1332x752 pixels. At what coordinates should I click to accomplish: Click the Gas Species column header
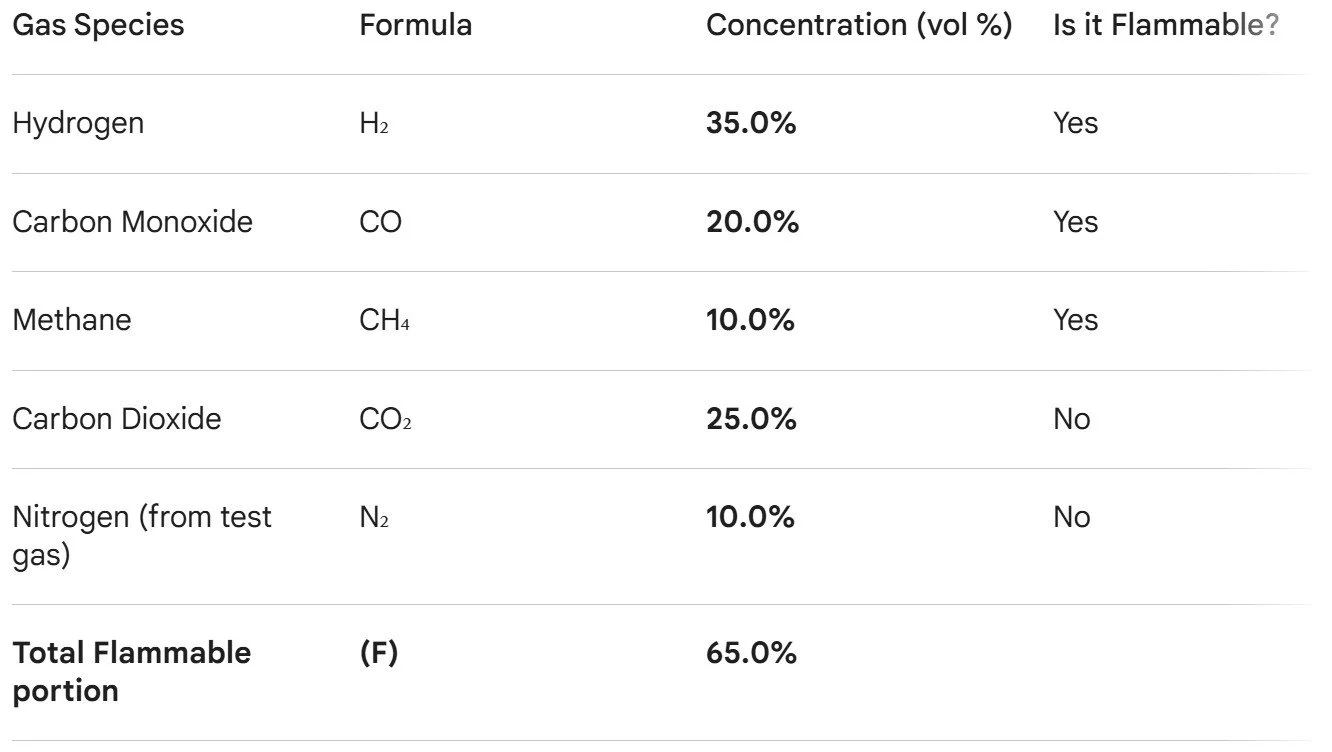point(98,25)
